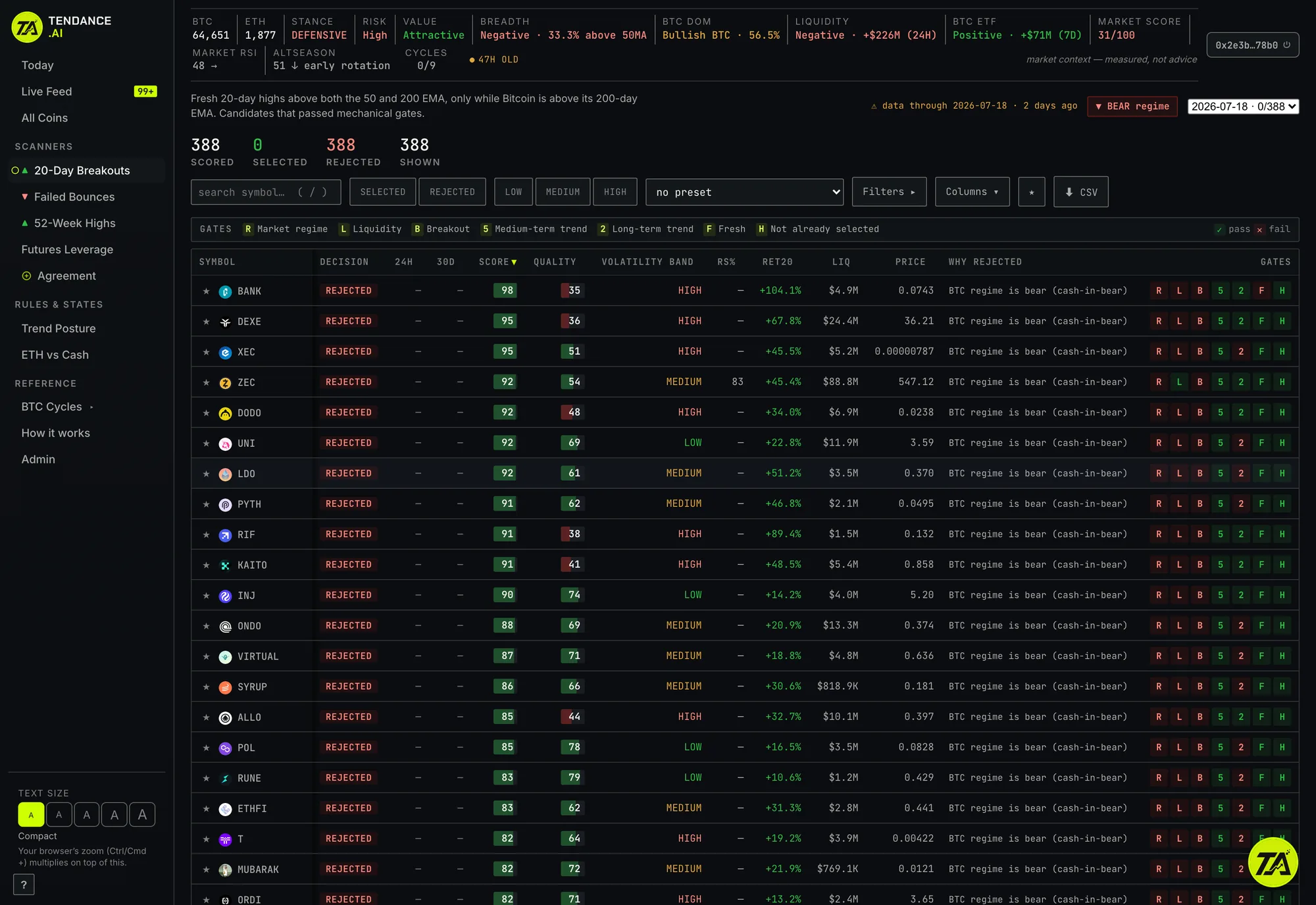Click the ZEC coin icon
1316x905 pixels.
[225, 382]
